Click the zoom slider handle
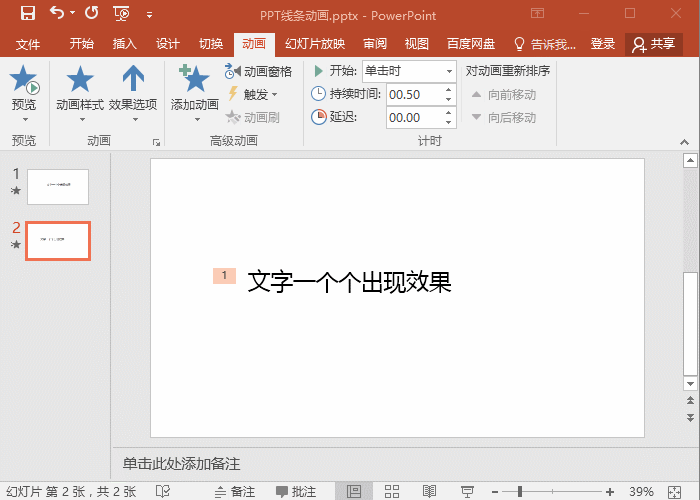Image resolution: width=700 pixels, height=500 pixels. 520,492
